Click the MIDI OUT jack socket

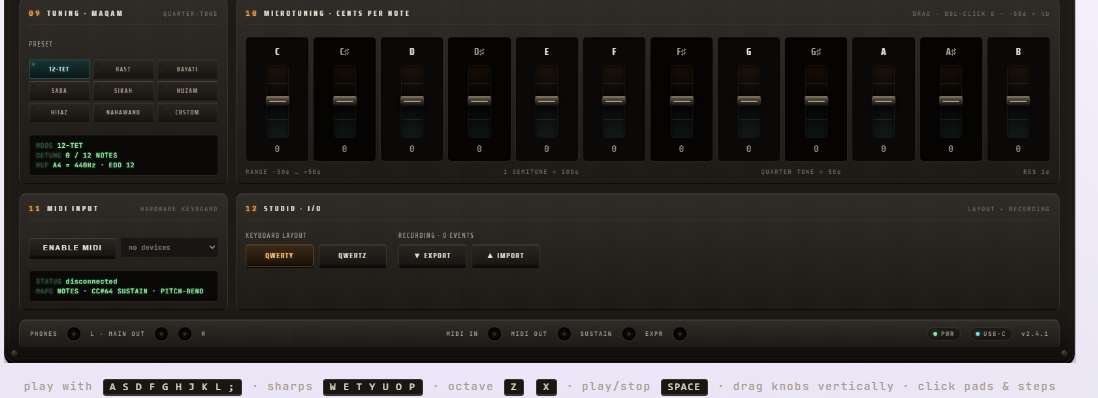[x=564, y=334]
